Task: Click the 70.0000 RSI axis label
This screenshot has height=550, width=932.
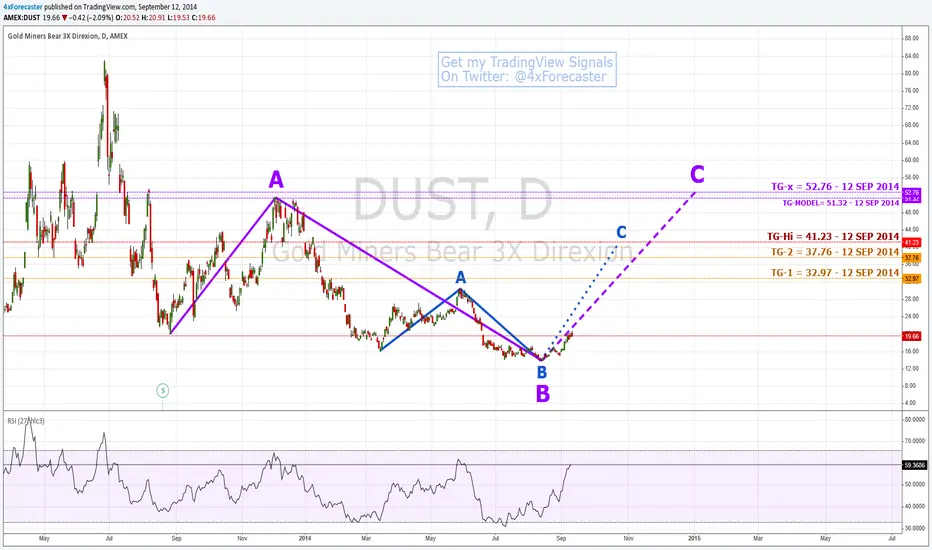Action: 915,441
